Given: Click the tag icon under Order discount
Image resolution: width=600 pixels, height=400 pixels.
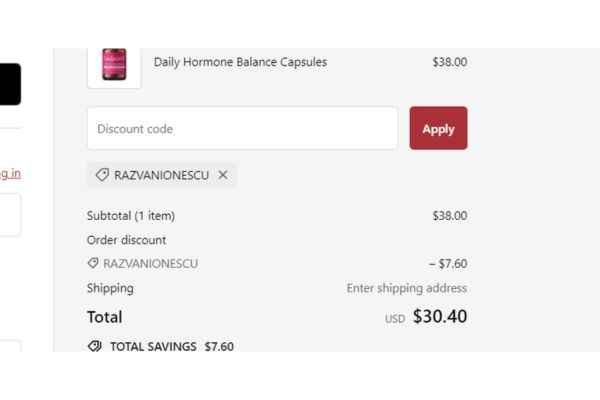Looking at the screenshot, I should point(93,264).
